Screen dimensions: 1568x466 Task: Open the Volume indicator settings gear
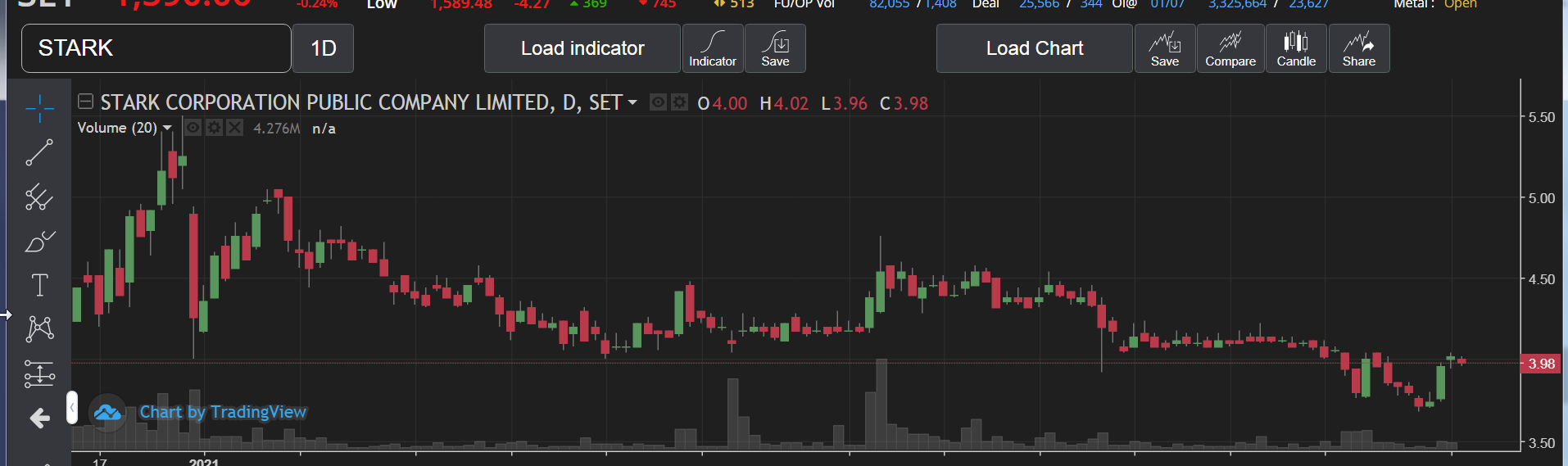point(214,128)
